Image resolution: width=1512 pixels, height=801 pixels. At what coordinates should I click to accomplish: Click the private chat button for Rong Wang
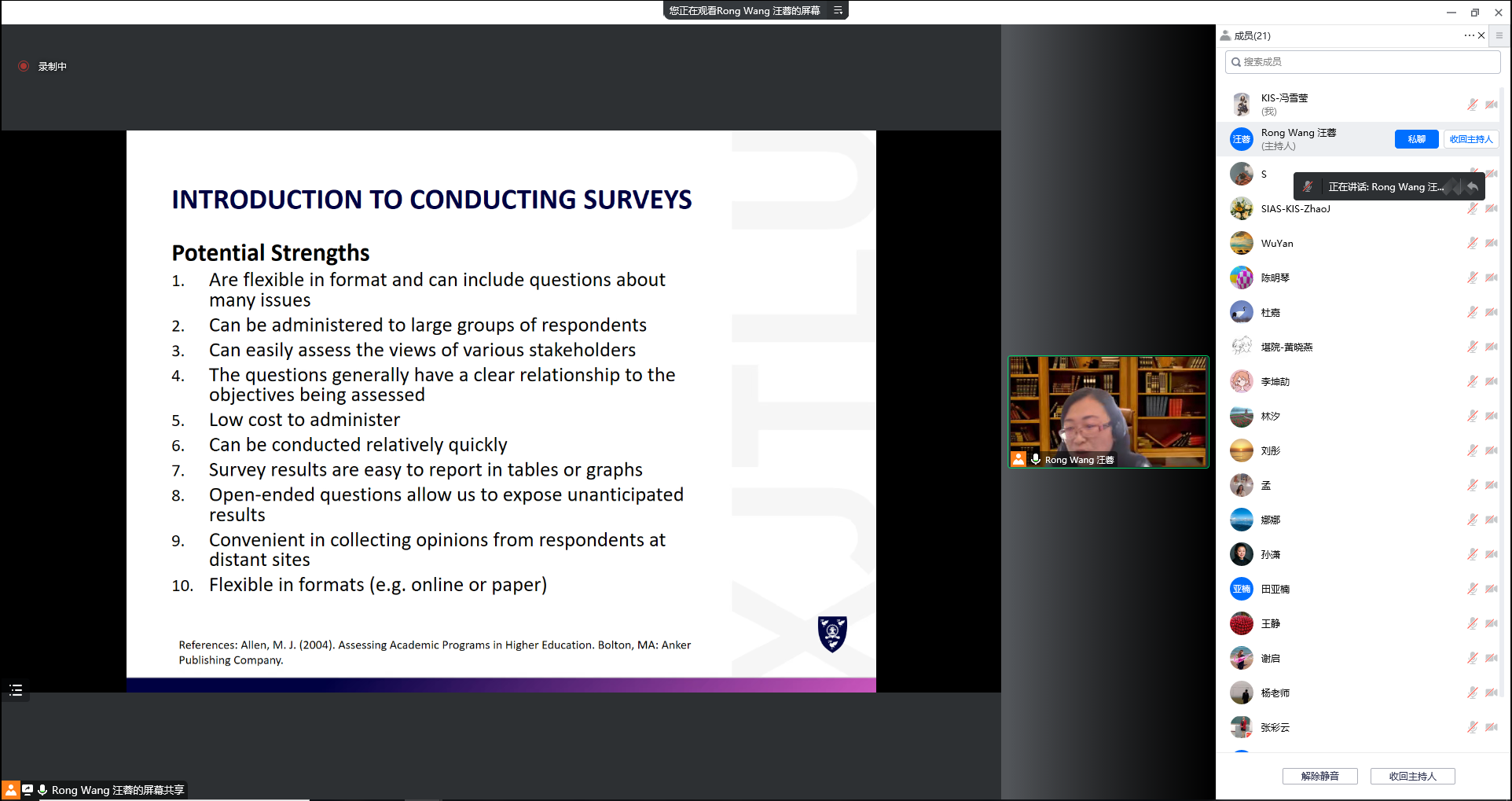tap(1416, 139)
